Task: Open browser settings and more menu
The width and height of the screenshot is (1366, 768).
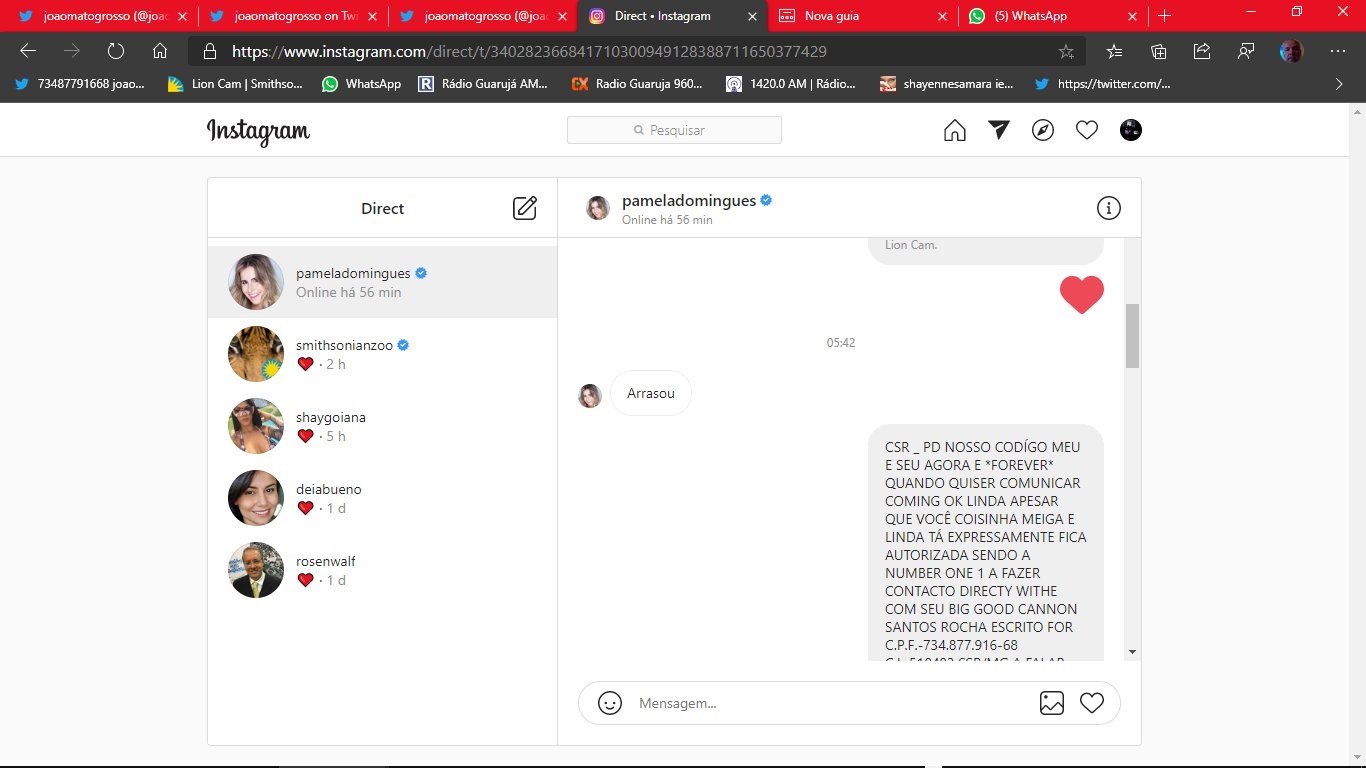Action: pyautogui.click(x=1338, y=51)
